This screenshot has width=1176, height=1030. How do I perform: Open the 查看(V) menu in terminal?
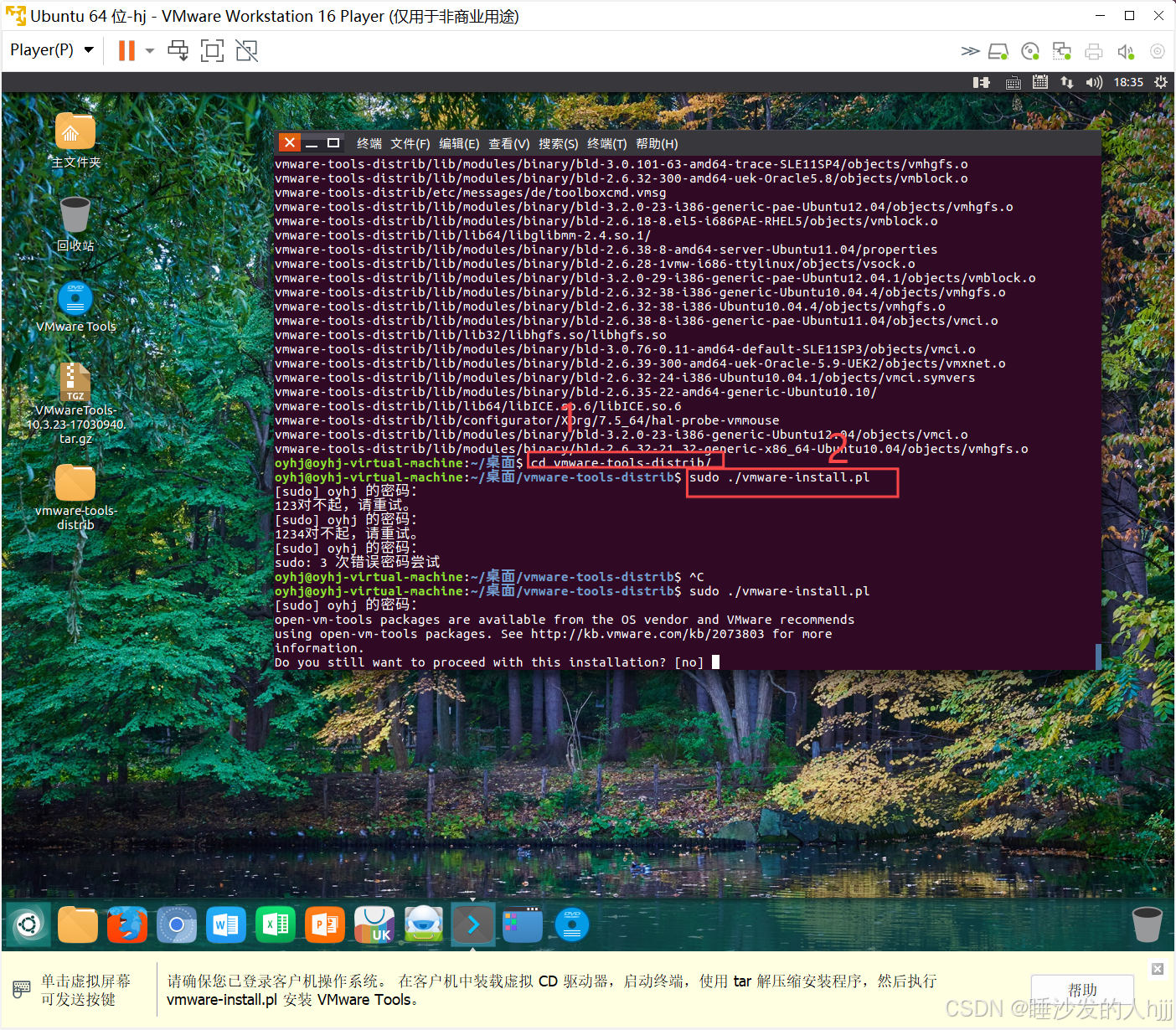tap(509, 144)
